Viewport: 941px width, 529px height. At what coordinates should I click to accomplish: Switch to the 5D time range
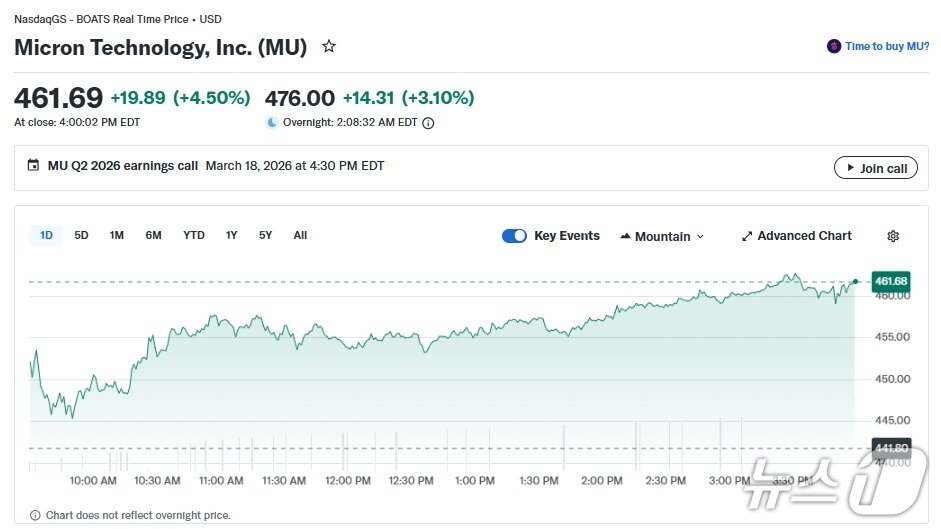point(81,235)
